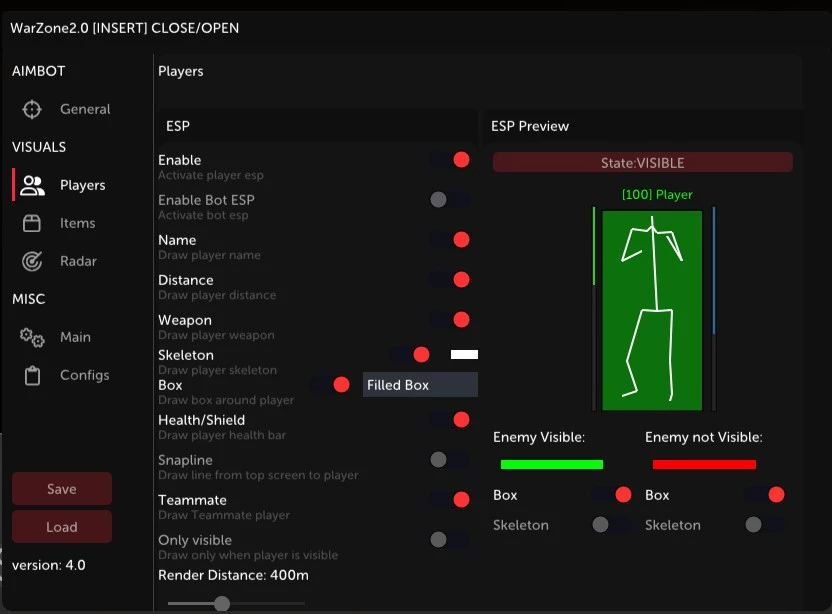This screenshot has width=832, height=614.
Task: Select the Players people icon in sidebar
Action: pyautogui.click(x=32, y=185)
